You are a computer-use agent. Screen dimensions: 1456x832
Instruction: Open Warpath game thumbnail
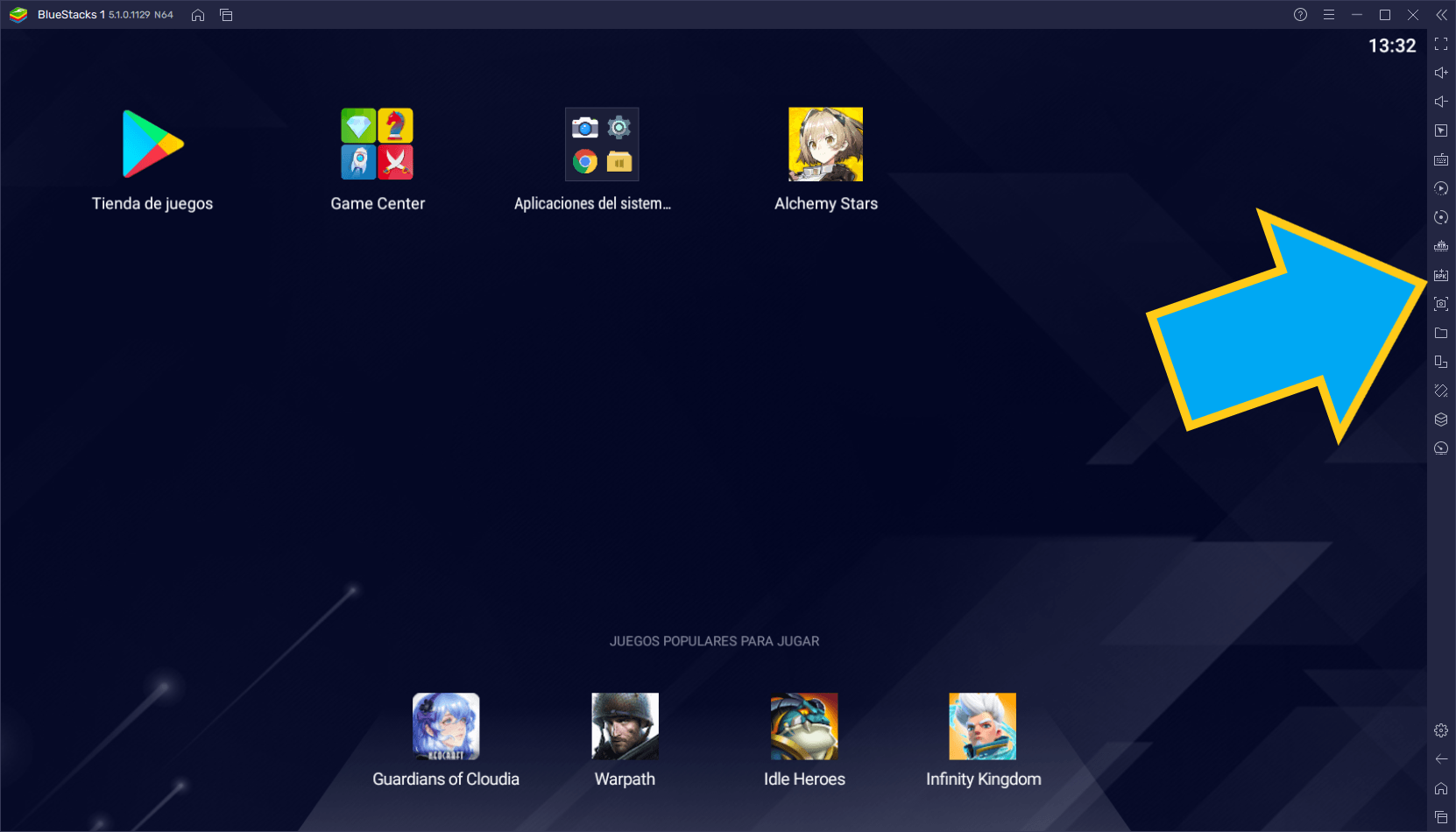coord(625,726)
